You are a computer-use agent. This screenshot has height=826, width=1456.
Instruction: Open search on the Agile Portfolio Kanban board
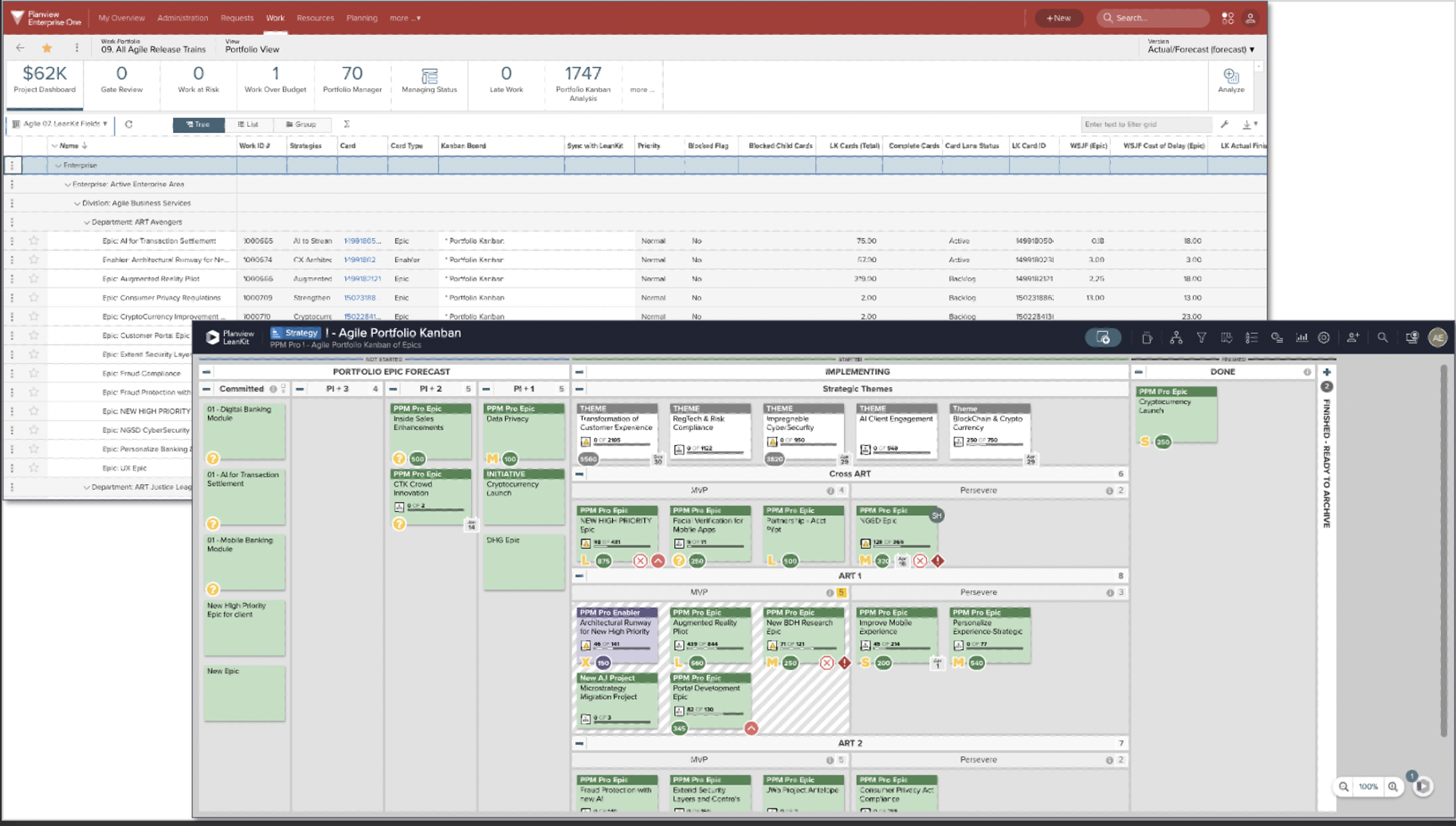click(x=1383, y=338)
